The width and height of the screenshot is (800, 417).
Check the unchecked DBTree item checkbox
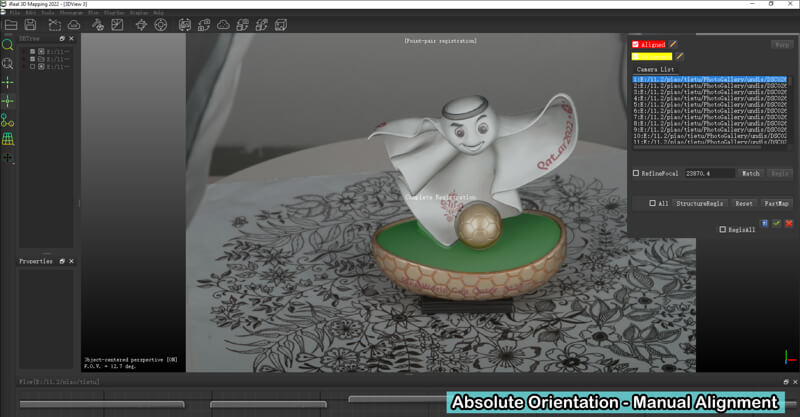(x=33, y=66)
